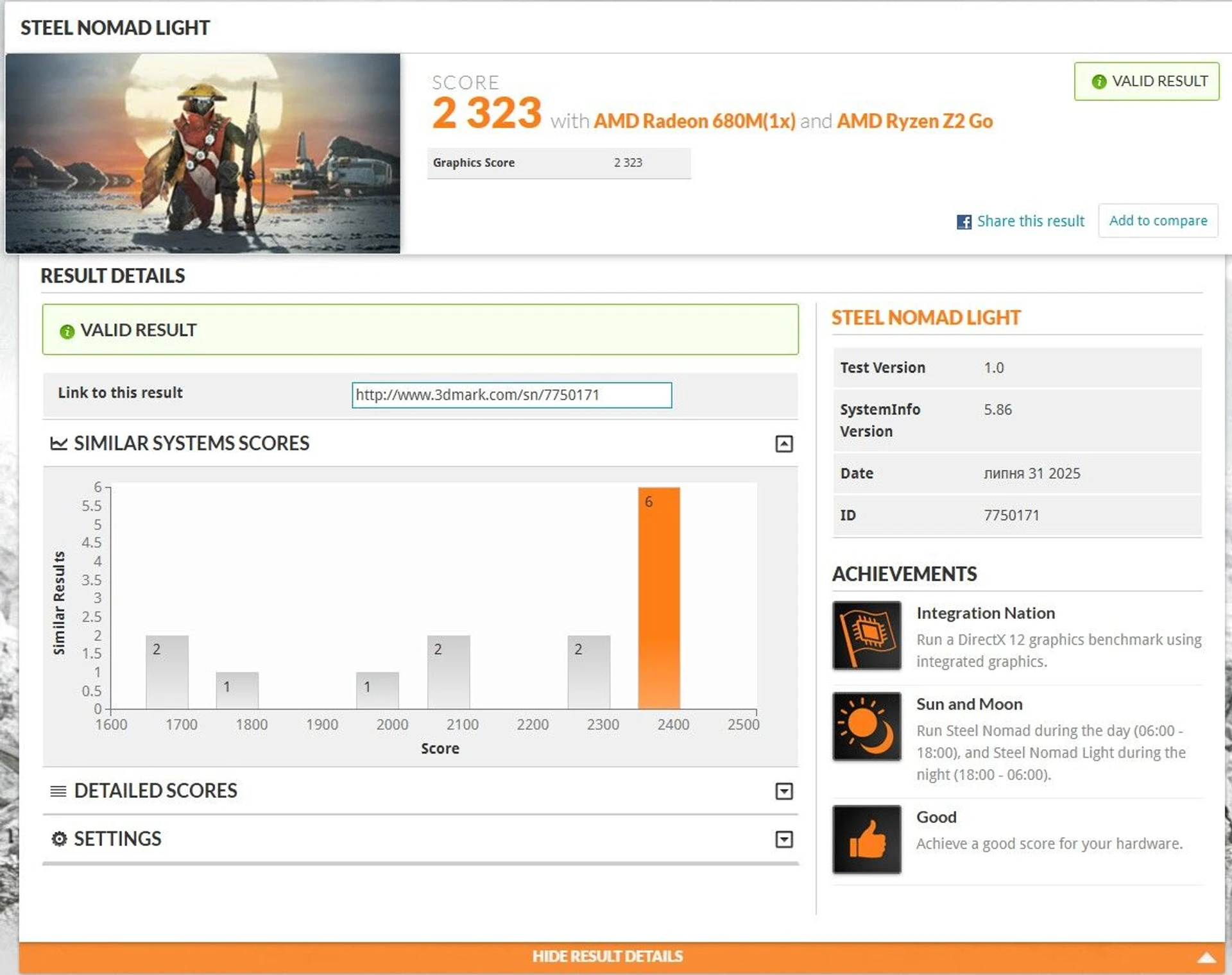Click the gray bar labeled 1 near 1800

coord(237,691)
